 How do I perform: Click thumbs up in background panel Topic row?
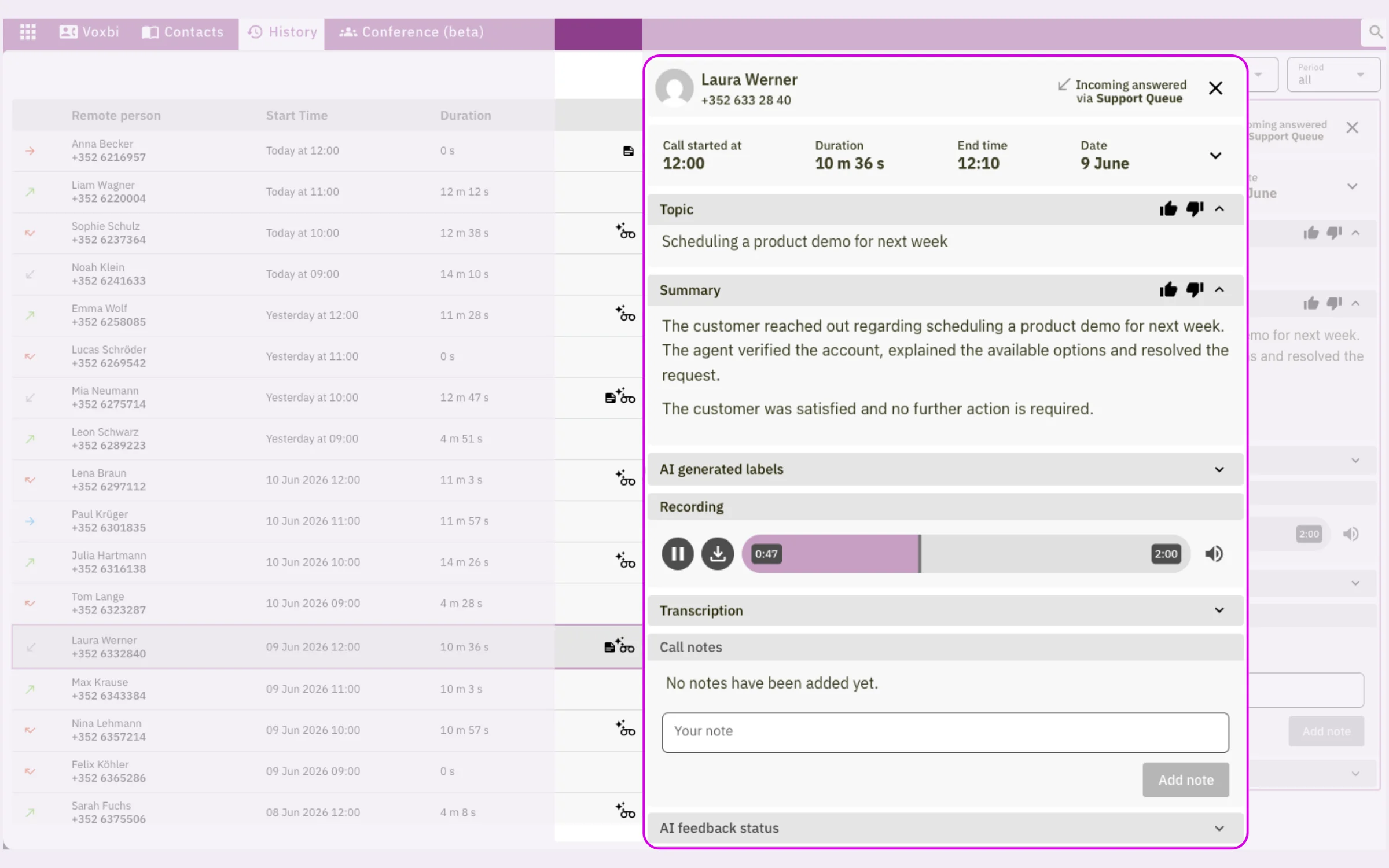point(1311,233)
